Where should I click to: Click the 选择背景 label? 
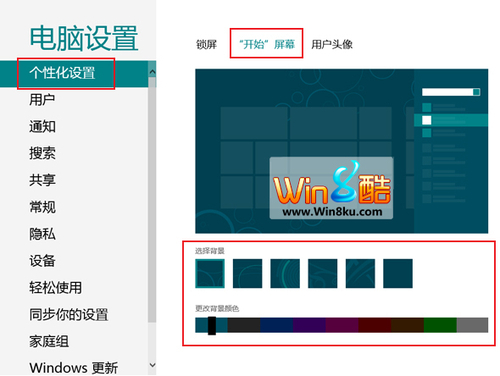click(210, 251)
